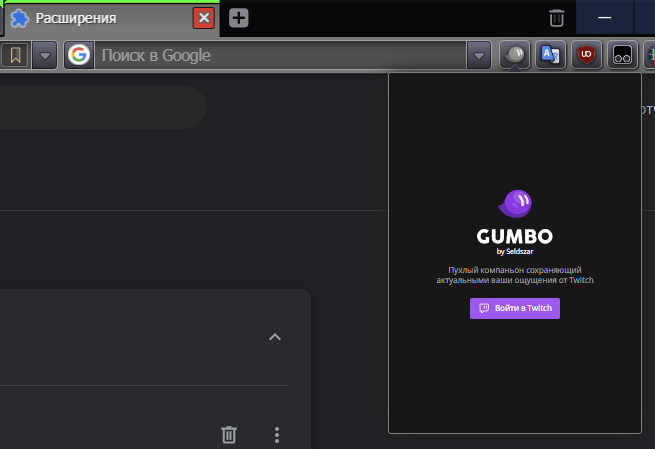Open the closed tabs trash icon
This screenshot has height=449, width=655.
[x=556, y=18]
